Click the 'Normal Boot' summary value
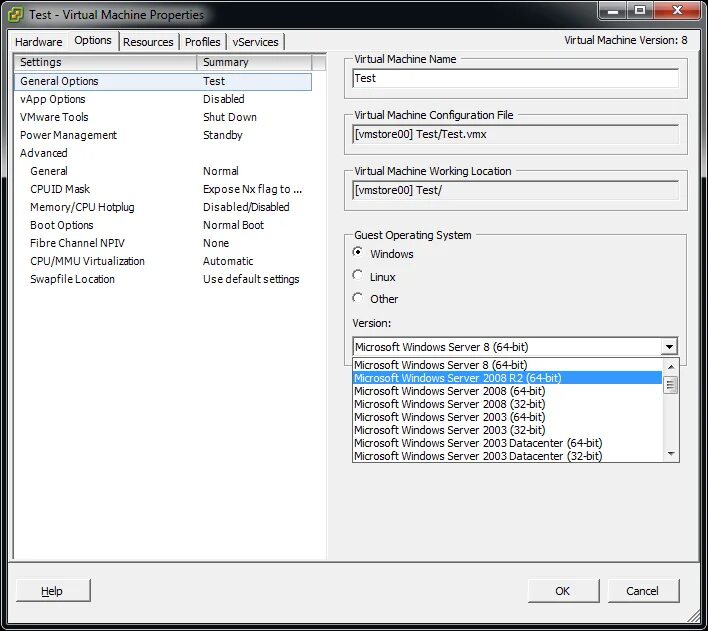708x631 pixels. tap(233, 225)
